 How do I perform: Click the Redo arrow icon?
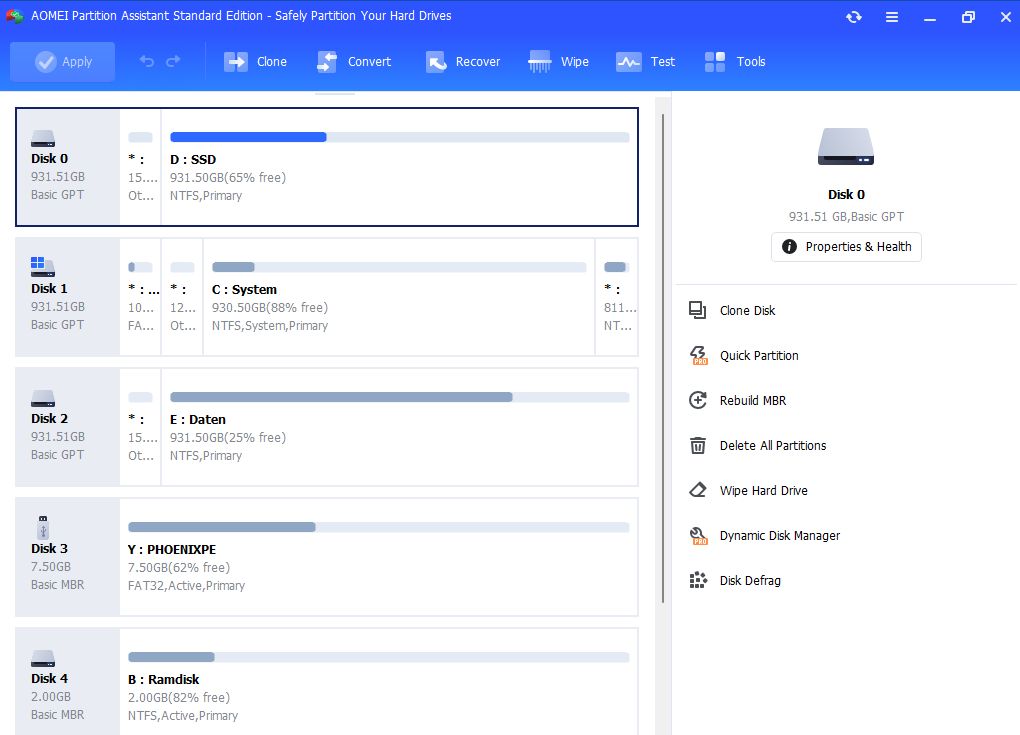(x=173, y=62)
